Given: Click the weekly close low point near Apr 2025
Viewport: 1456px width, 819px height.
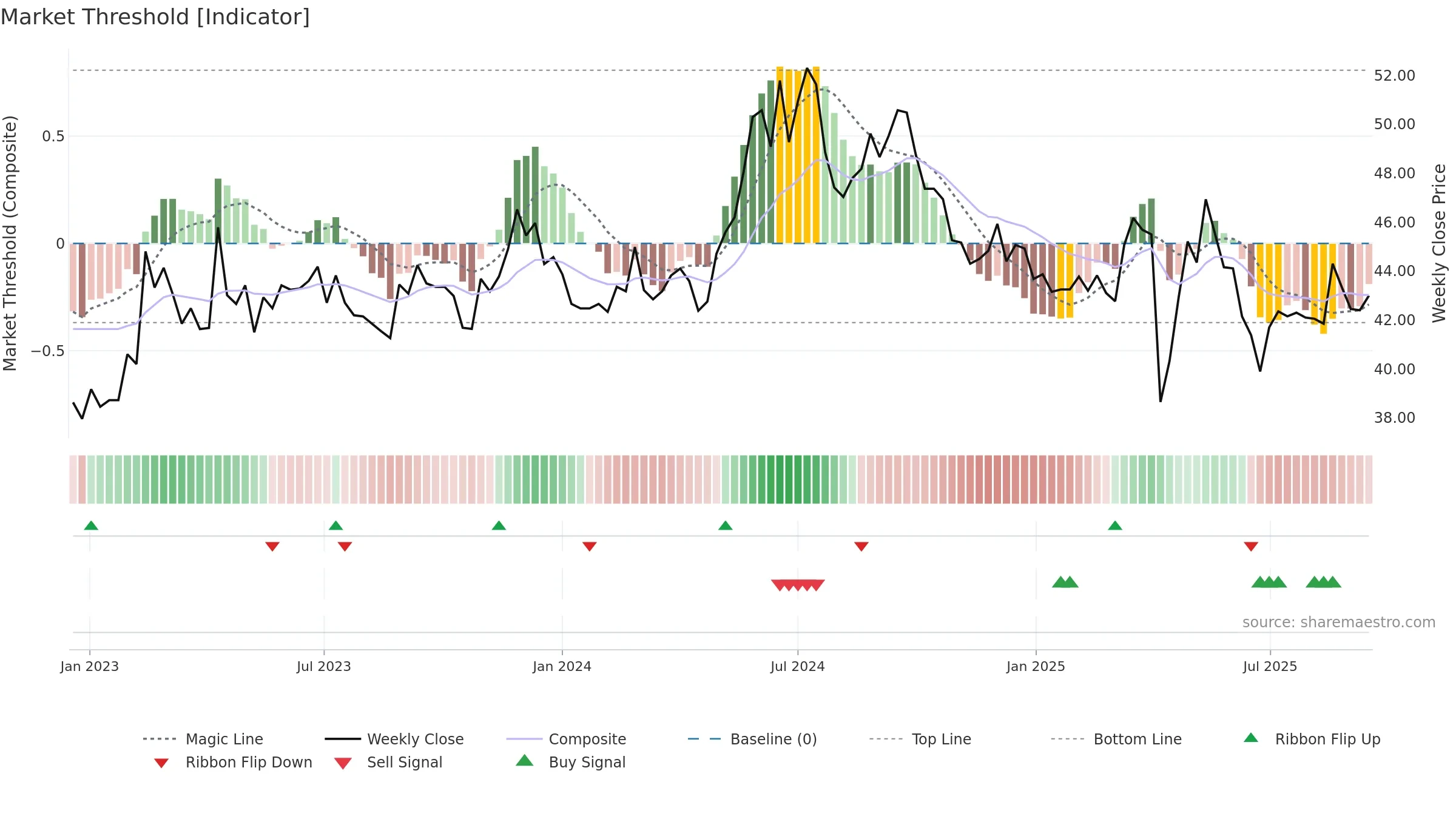Looking at the screenshot, I should [x=1160, y=401].
